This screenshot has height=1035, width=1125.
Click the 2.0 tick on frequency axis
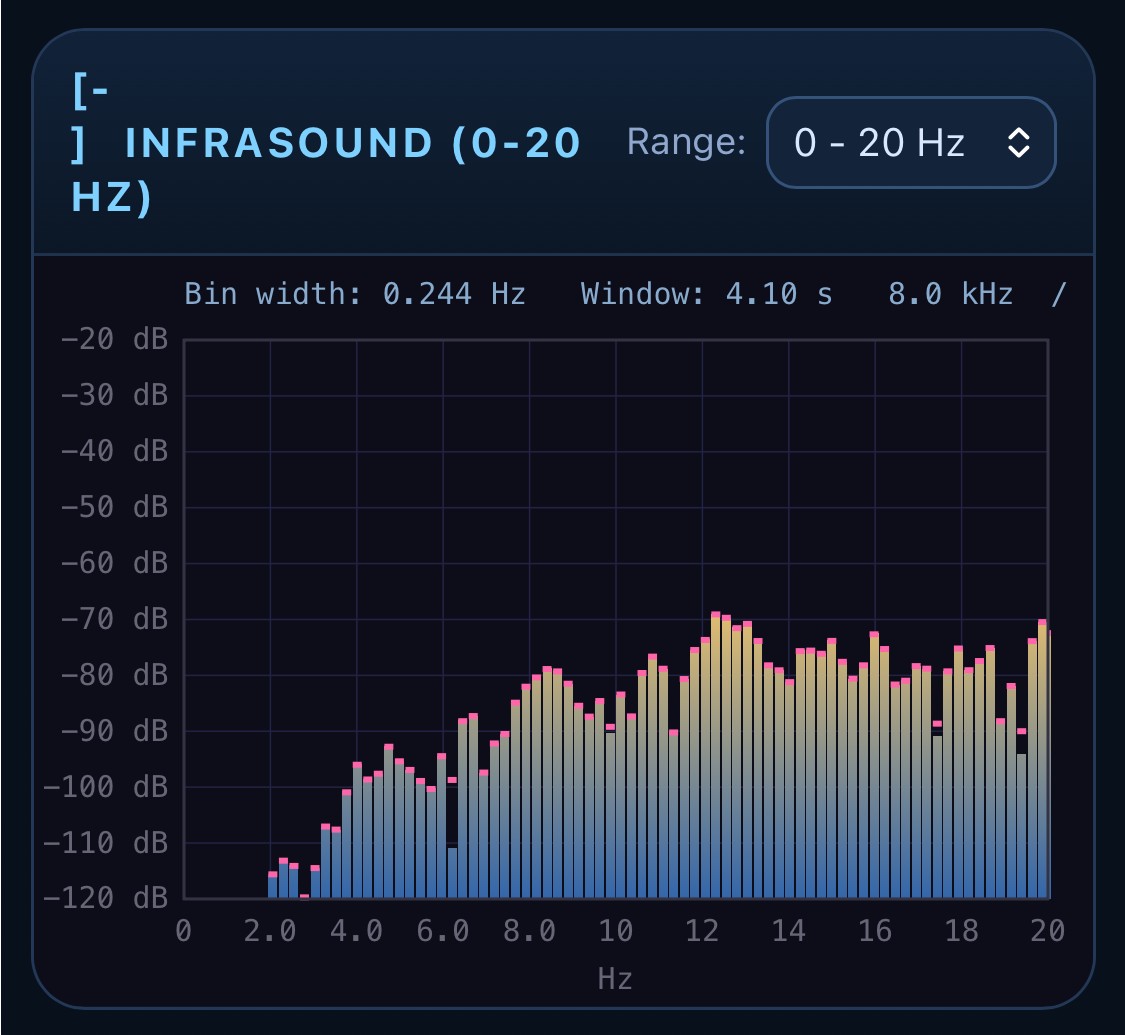click(x=270, y=931)
